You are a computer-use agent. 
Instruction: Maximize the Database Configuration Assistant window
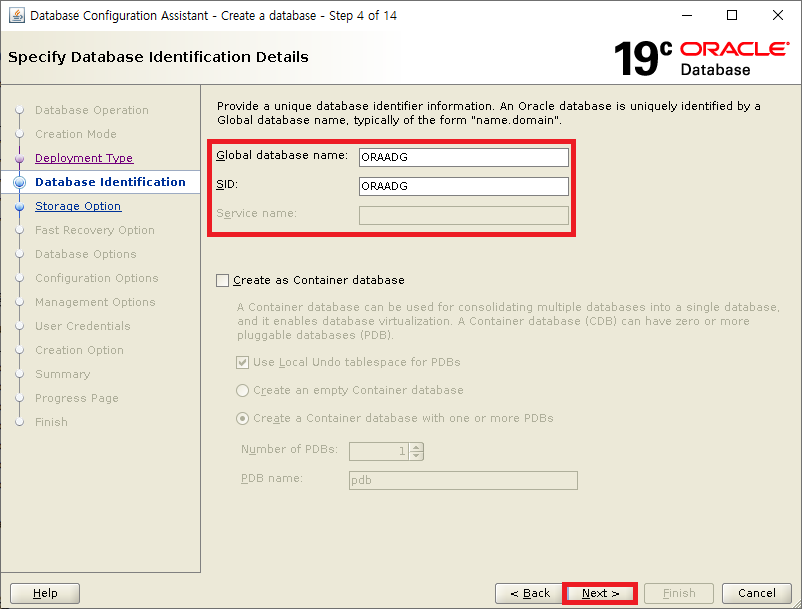point(732,15)
